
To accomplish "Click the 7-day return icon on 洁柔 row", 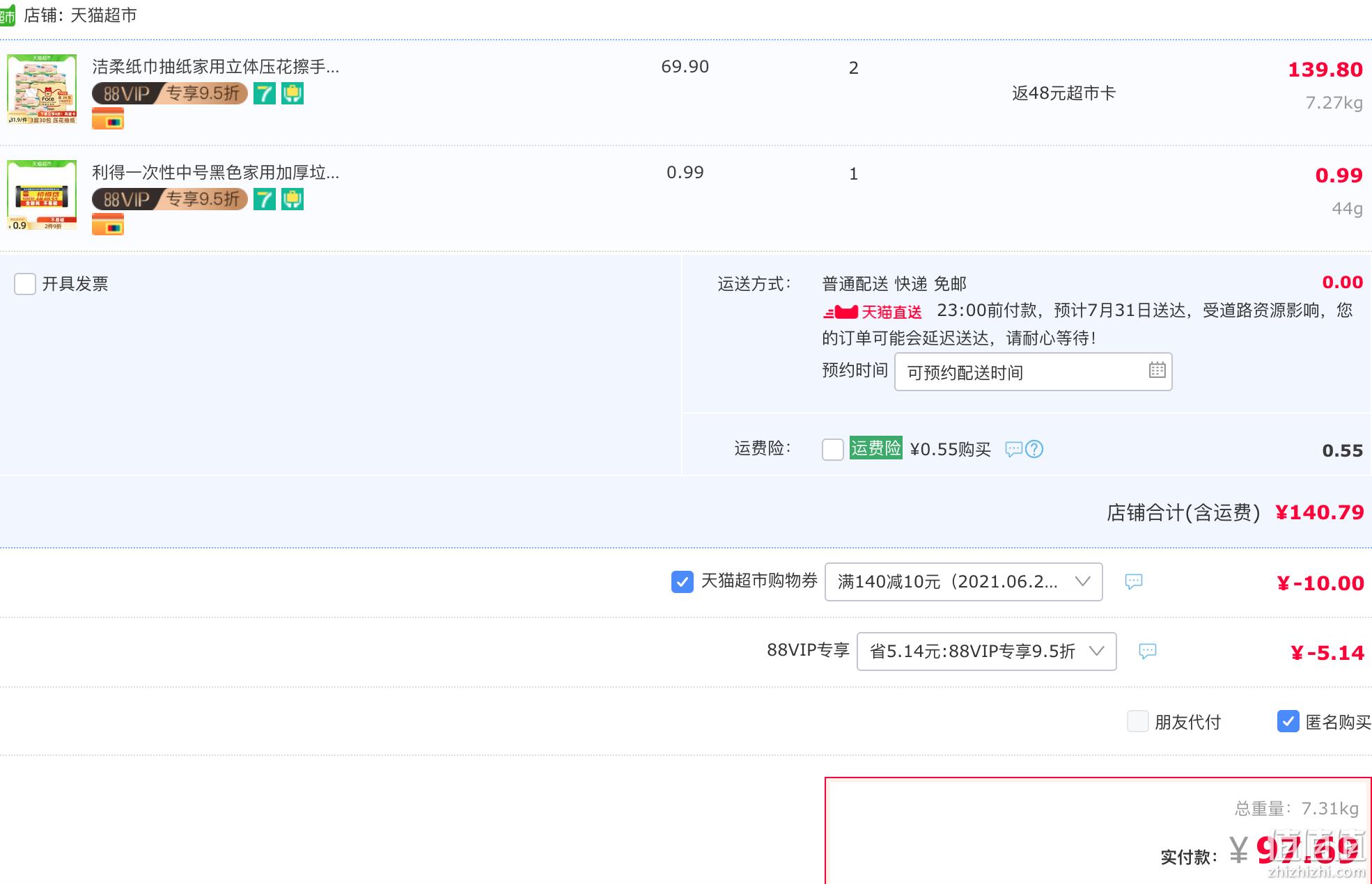I will pyautogui.click(x=265, y=93).
